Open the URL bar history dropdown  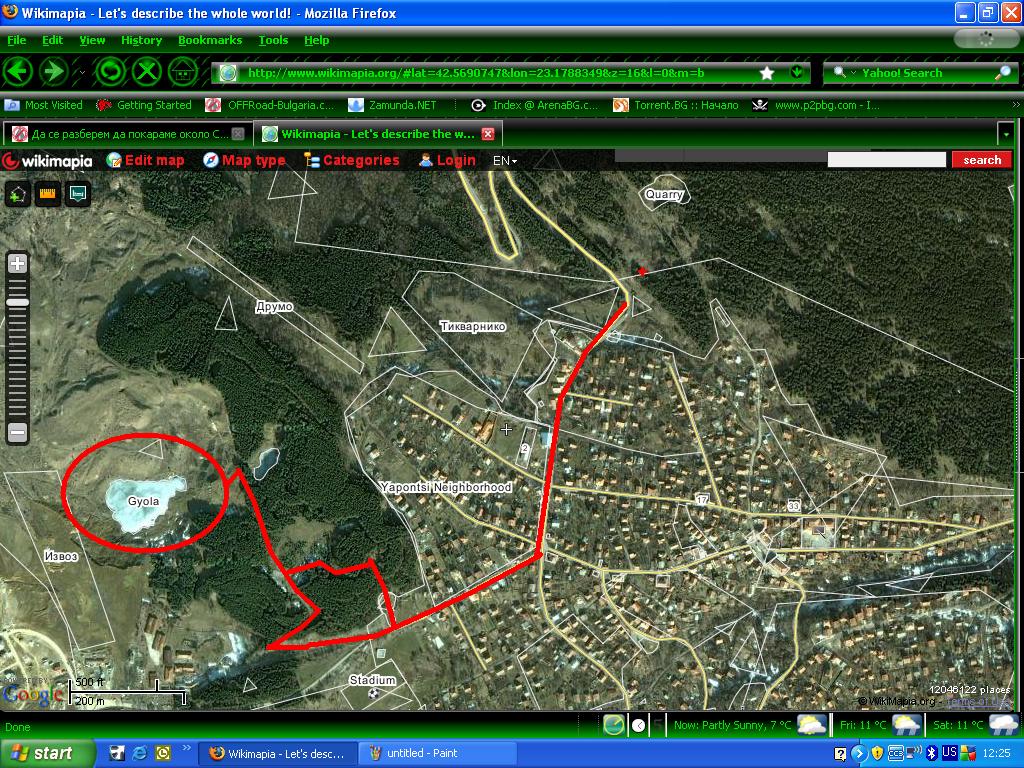click(796, 72)
